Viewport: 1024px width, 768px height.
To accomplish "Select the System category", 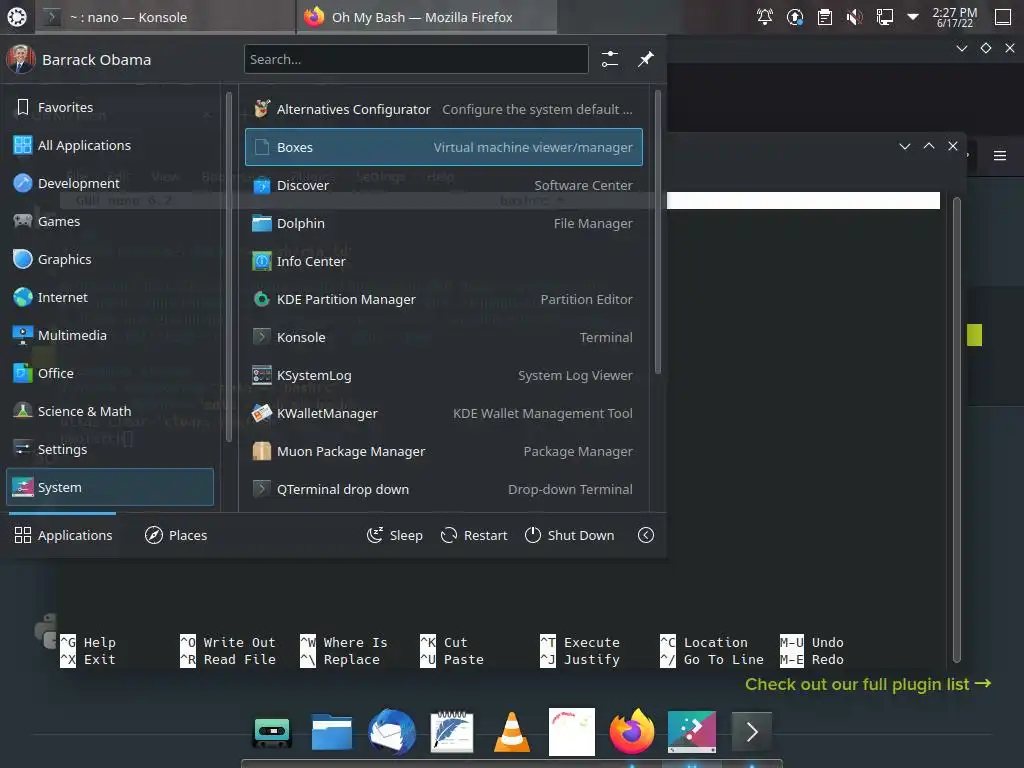I will (x=110, y=487).
